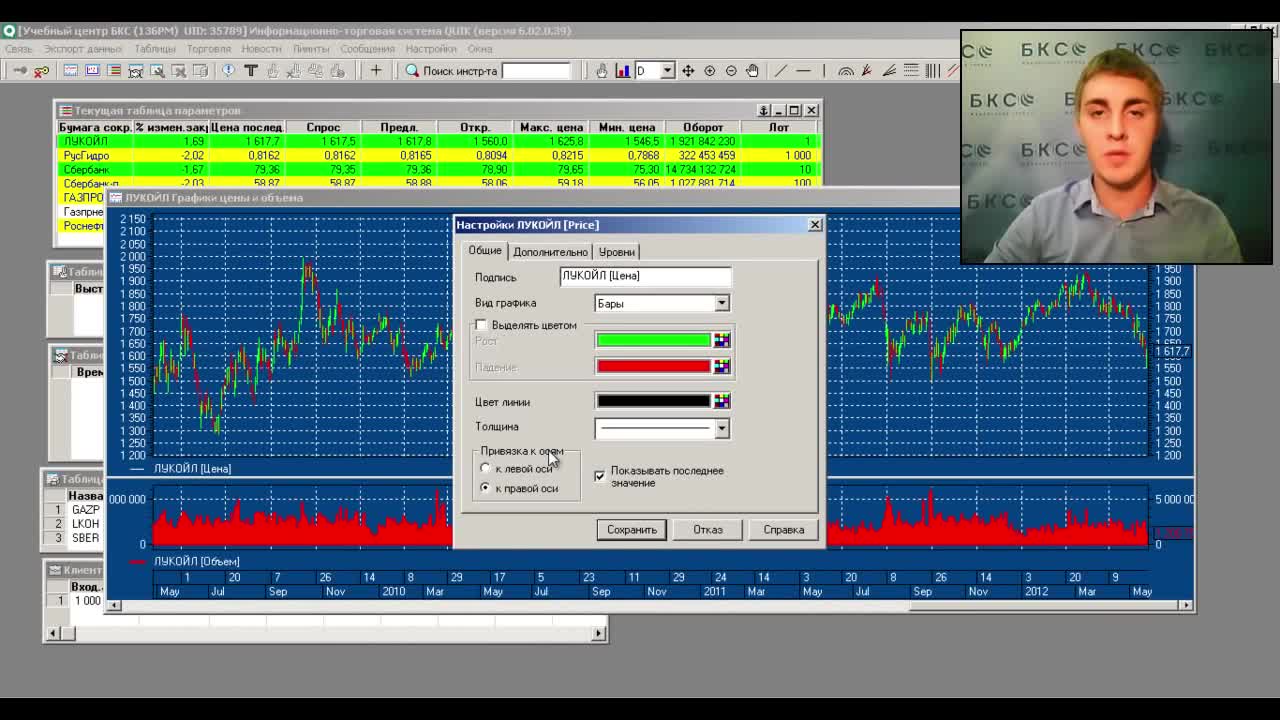Click the disconnect red-cross key icon
1280x720 pixels.
[x=41, y=71]
